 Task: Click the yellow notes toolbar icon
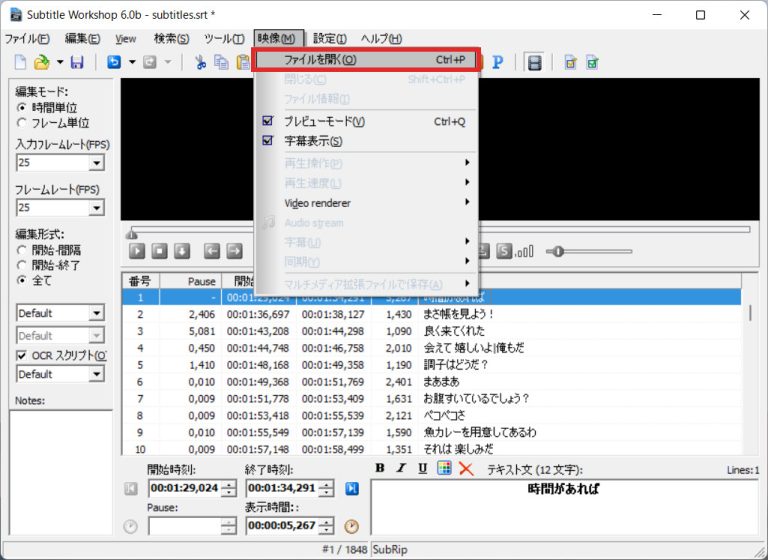point(570,62)
